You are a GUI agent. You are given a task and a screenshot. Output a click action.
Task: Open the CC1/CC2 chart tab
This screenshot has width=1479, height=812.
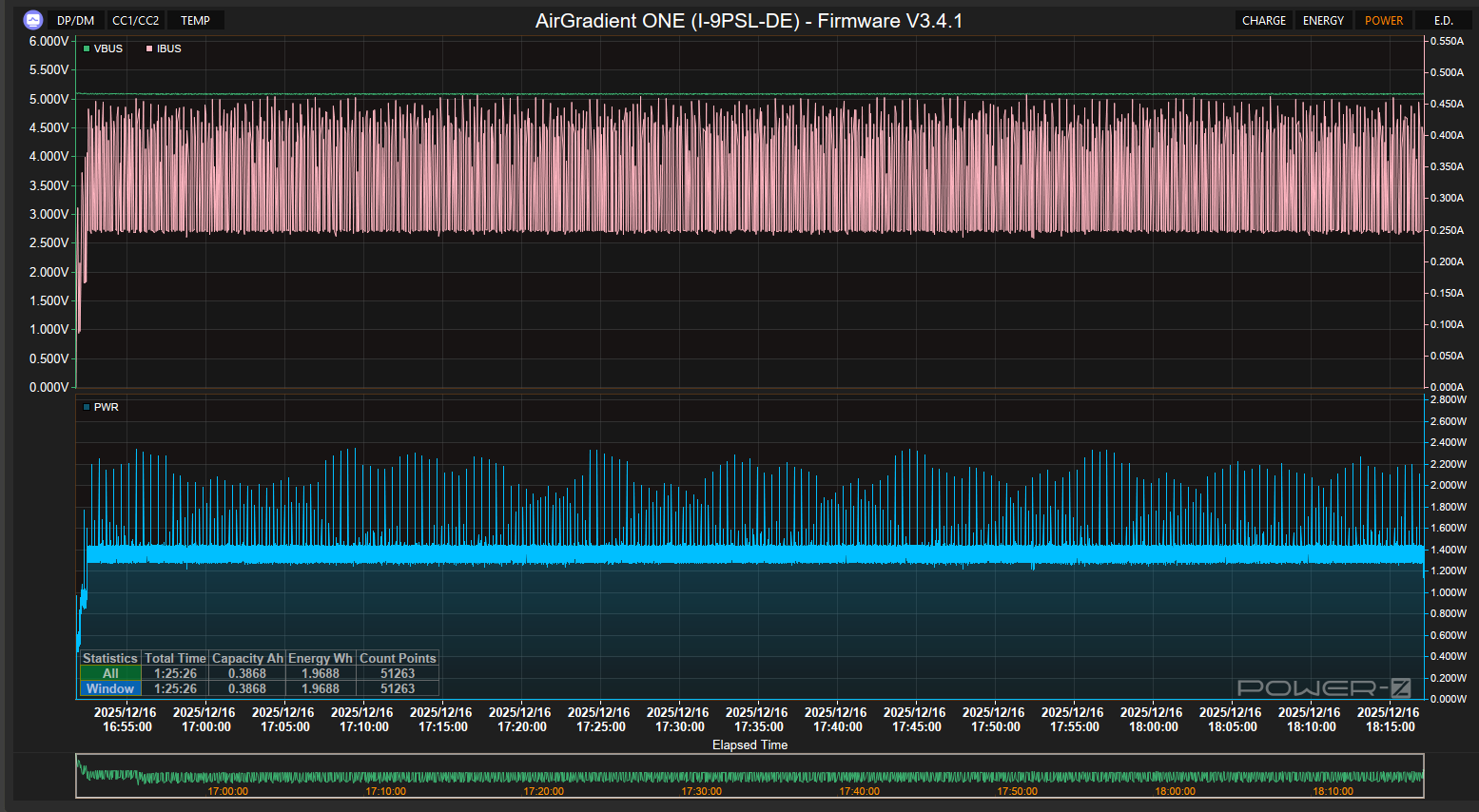[x=136, y=20]
